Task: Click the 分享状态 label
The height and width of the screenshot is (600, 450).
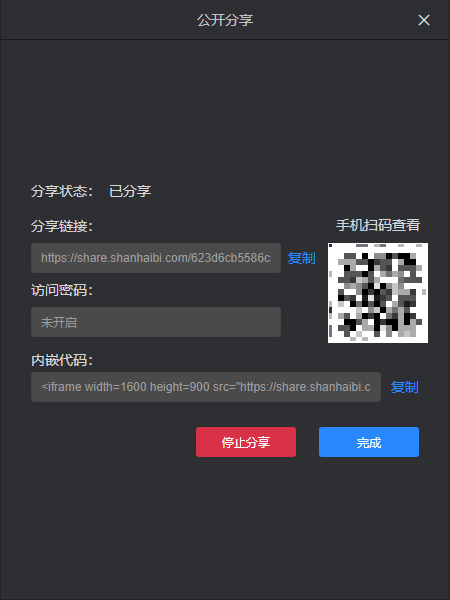Action: 62,191
